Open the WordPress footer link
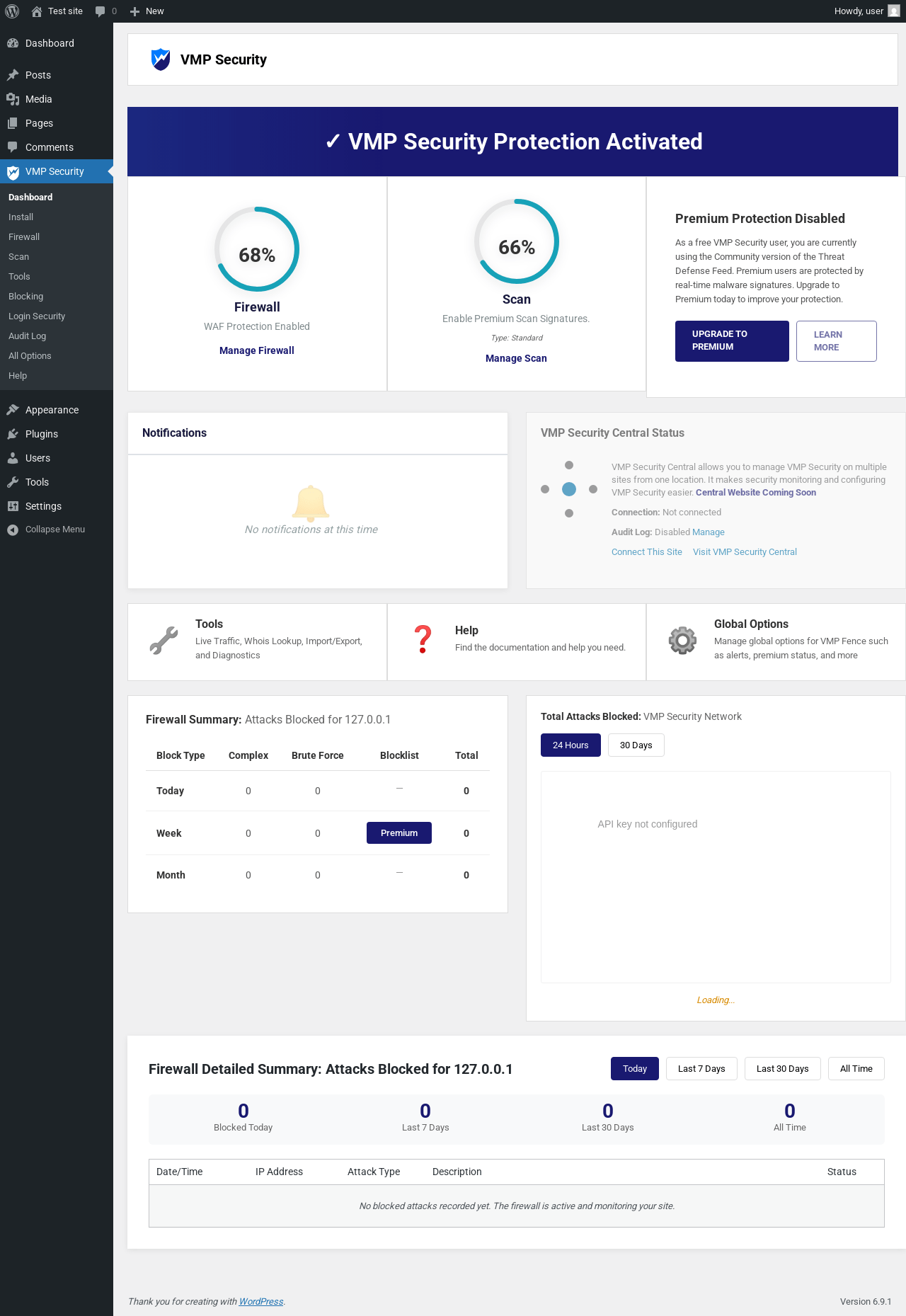Viewport: 906px width, 1316px height. point(261,1302)
